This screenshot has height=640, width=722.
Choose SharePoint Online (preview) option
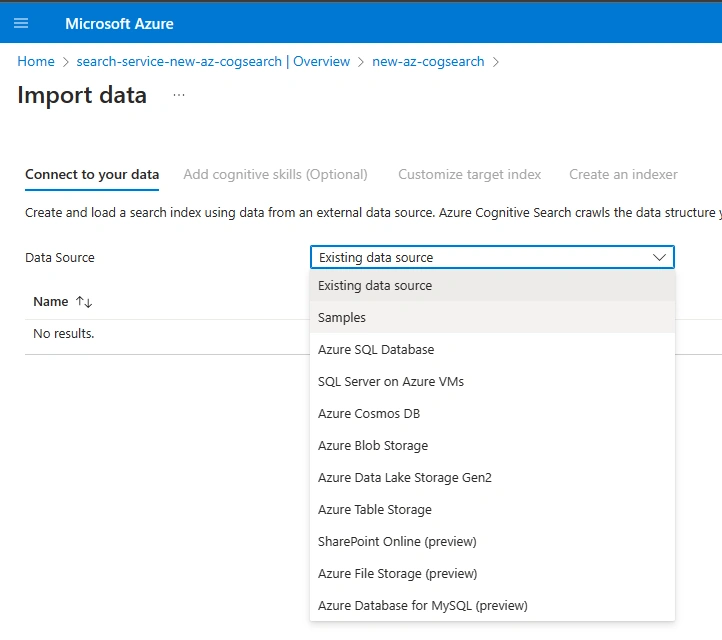tap(492, 541)
